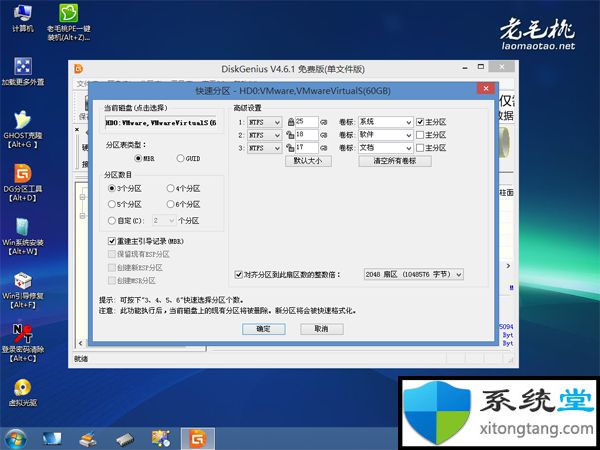Image resolution: width=600 pixels, height=450 pixels.
Task: Toggle 重建主引导记录(MBR) checkbox
Action: [x=112, y=241]
